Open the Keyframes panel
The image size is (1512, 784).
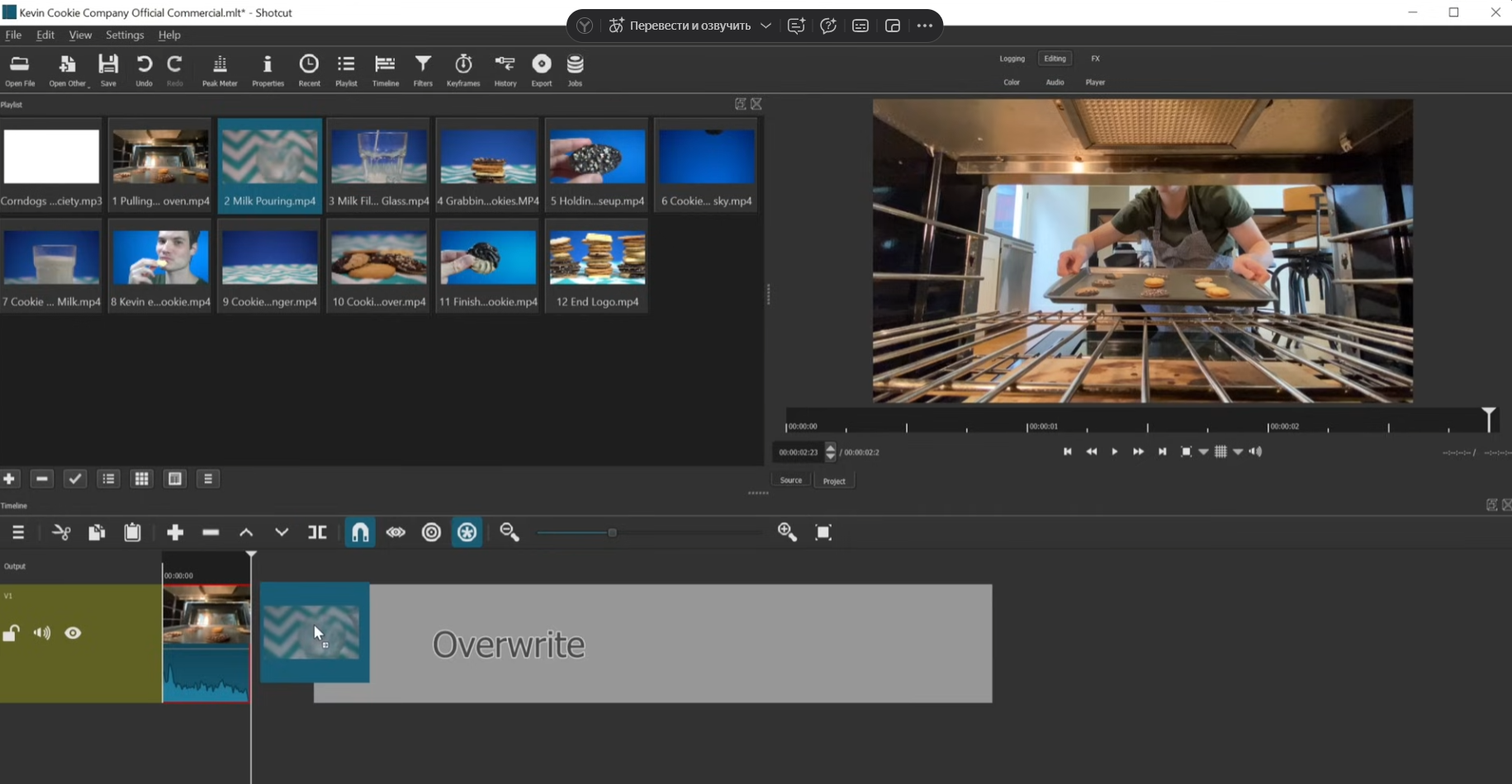pyautogui.click(x=463, y=70)
